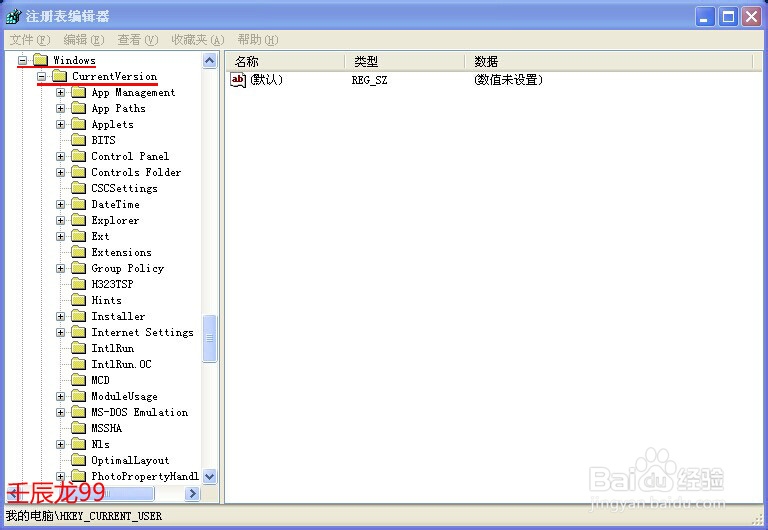Click the BITS folder icon

[78, 140]
